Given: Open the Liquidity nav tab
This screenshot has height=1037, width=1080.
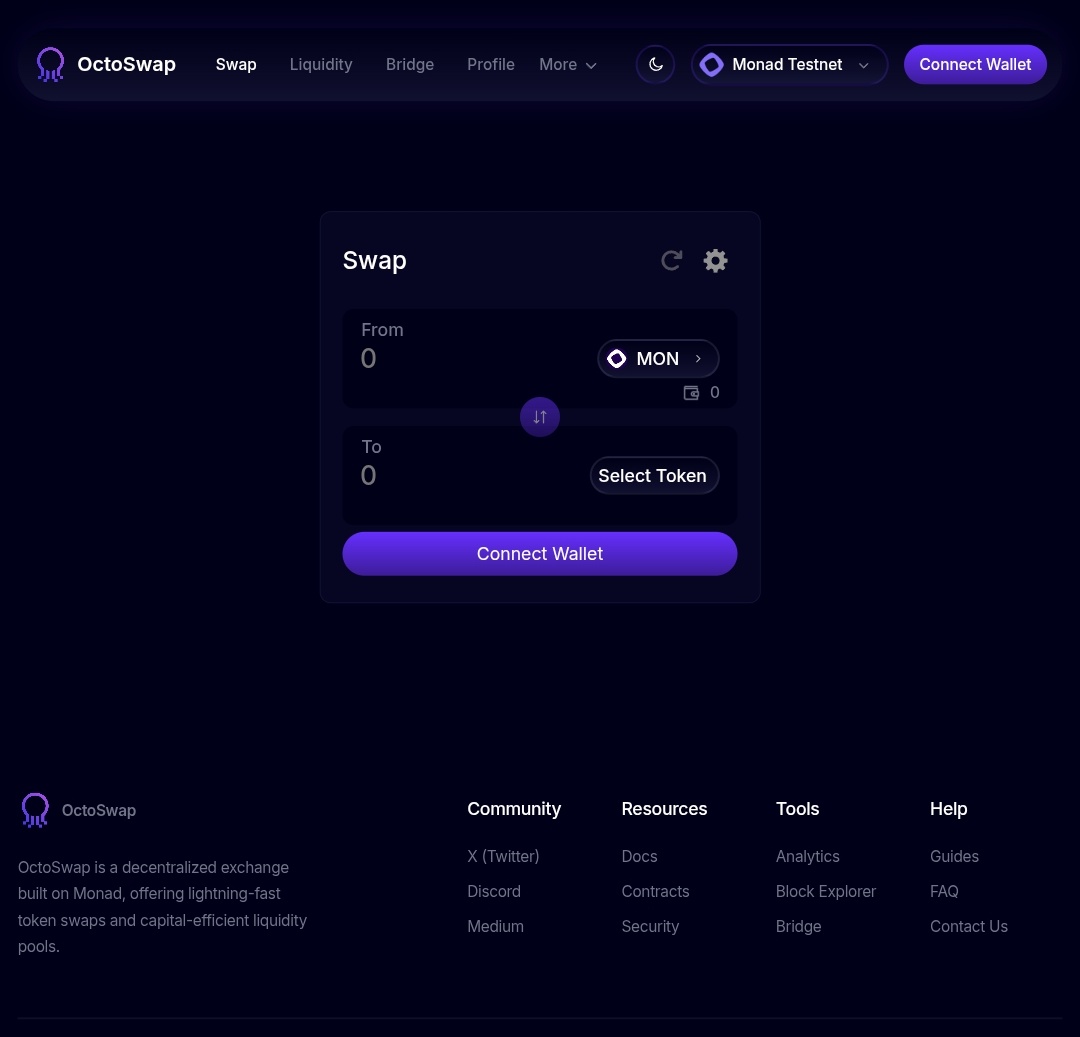Looking at the screenshot, I should click(x=321, y=65).
